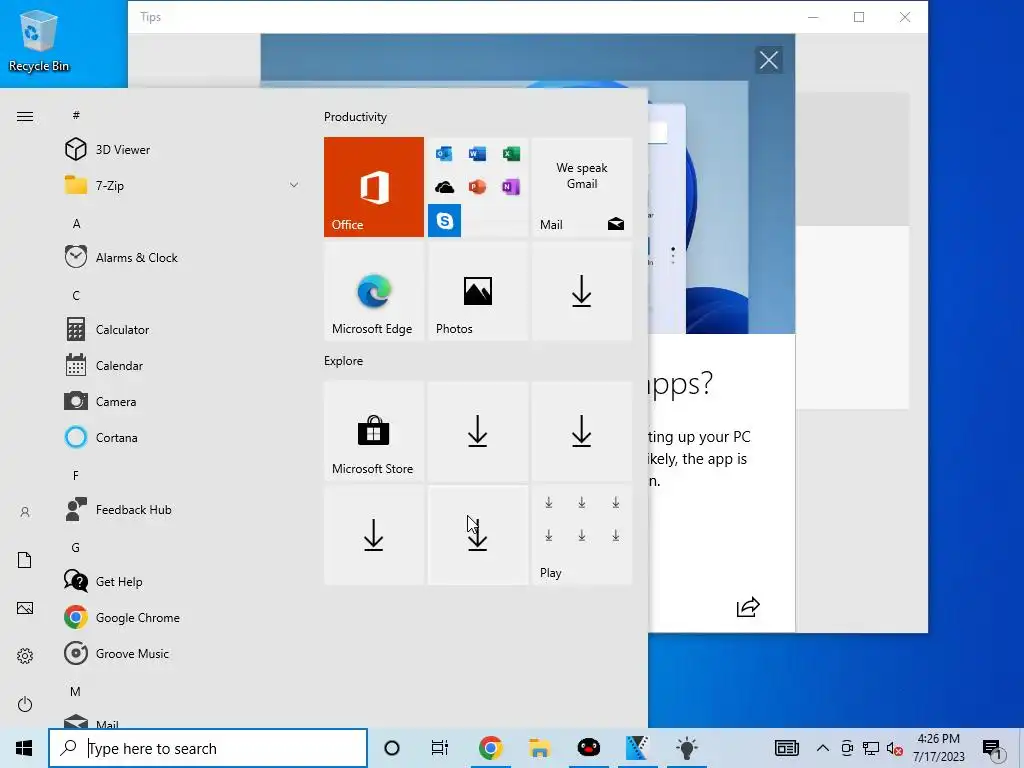This screenshot has height=768, width=1024.
Task: Open File Explorer from the taskbar
Action: (539, 748)
